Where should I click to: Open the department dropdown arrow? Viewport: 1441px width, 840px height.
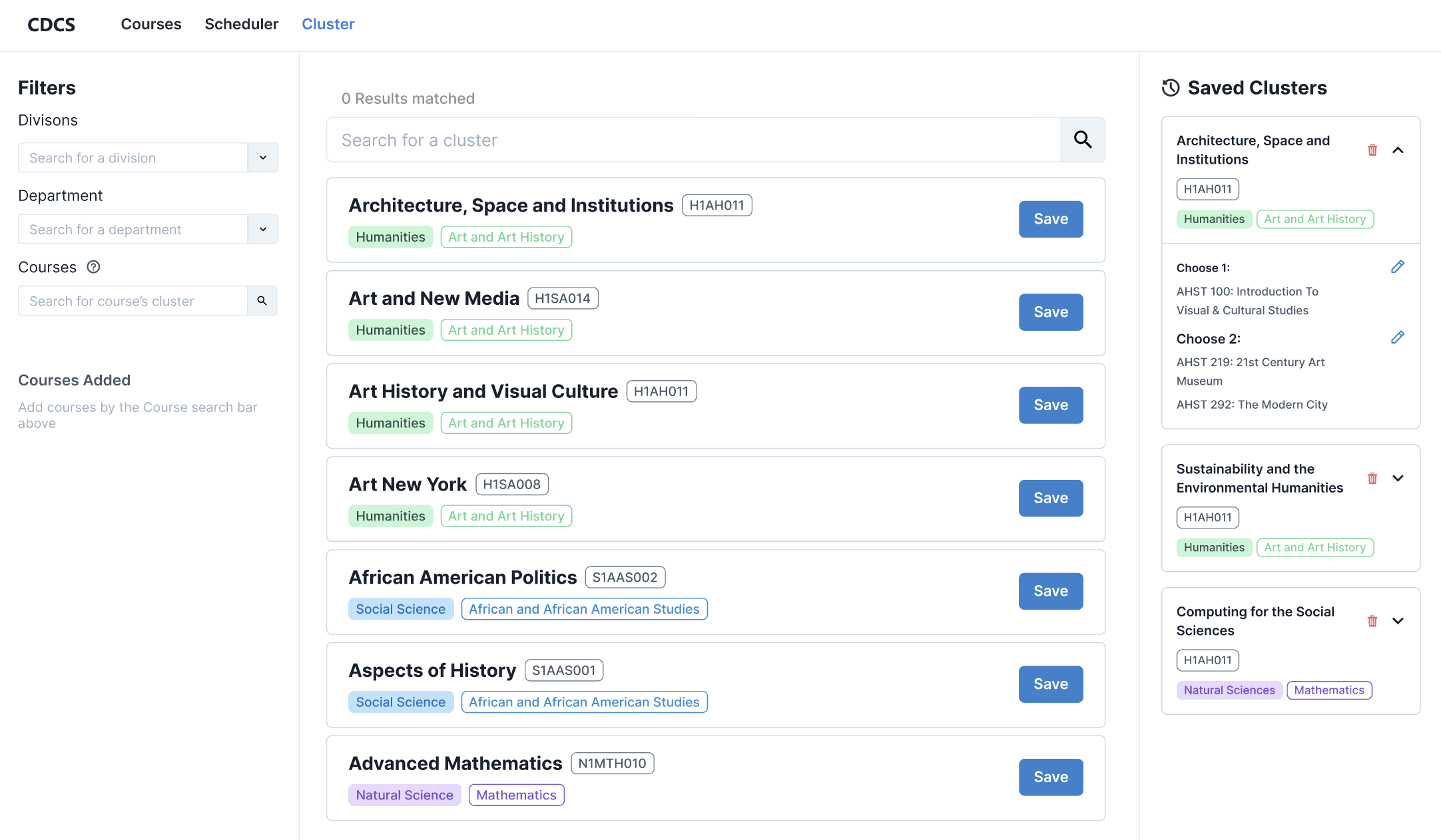(263, 229)
